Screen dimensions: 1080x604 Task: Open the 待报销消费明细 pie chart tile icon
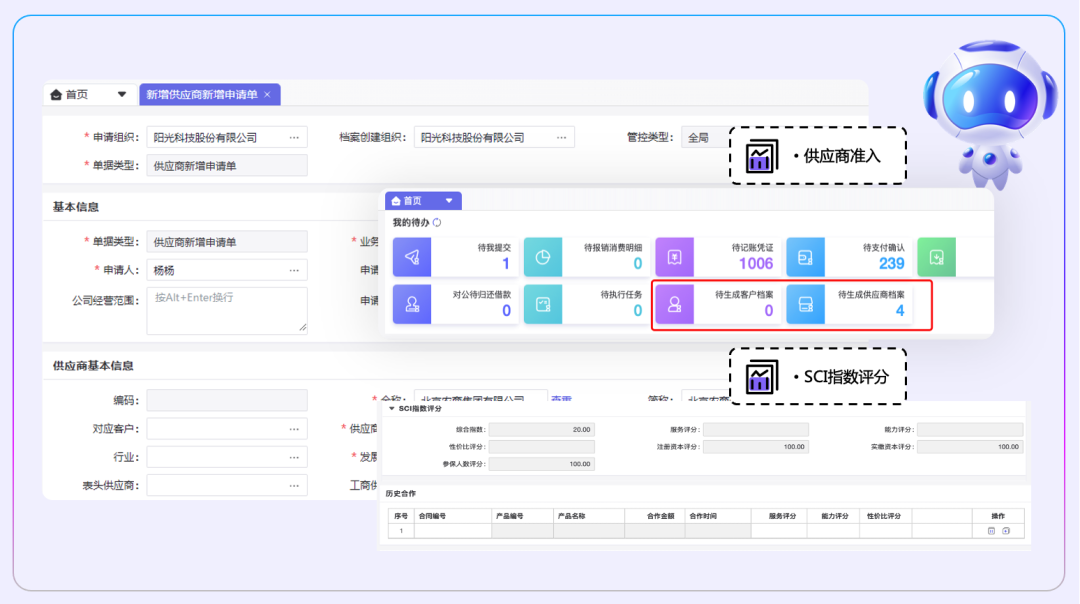pyautogui.click(x=543, y=257)
